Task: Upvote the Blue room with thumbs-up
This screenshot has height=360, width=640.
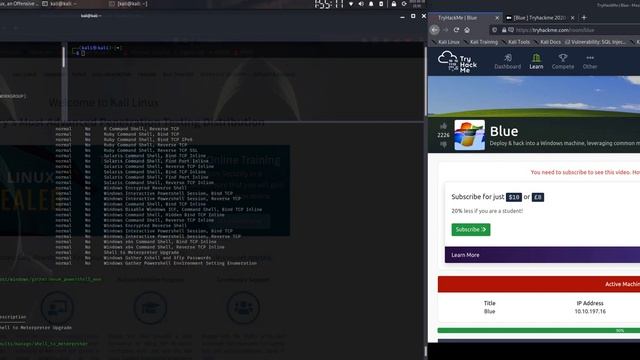Action: pyautogui.click(x=443, y=126)
